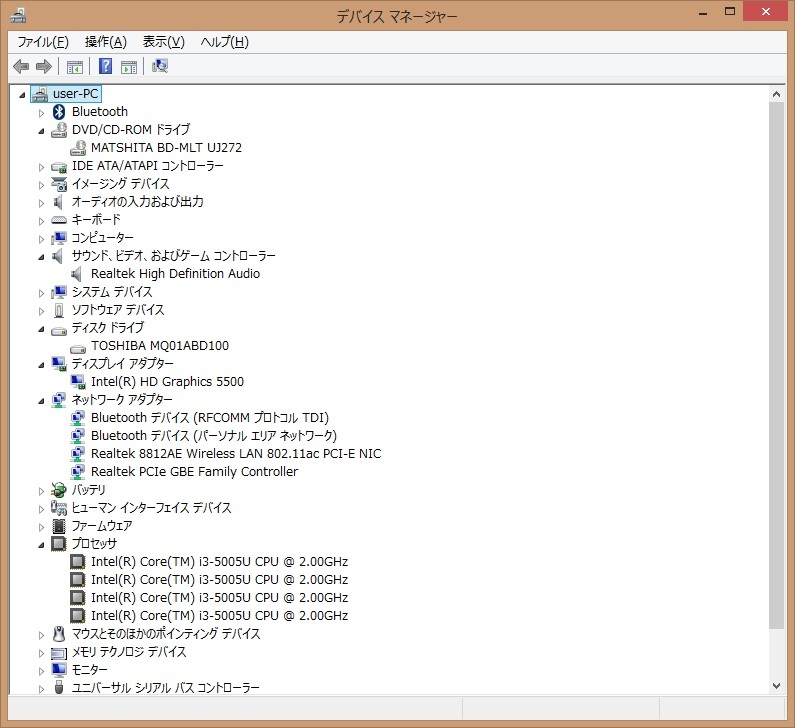Click the mouse icon beside マウスとそのほかのポインティング デバイス
Screen dimensions: 795x728
coord(59,634)
